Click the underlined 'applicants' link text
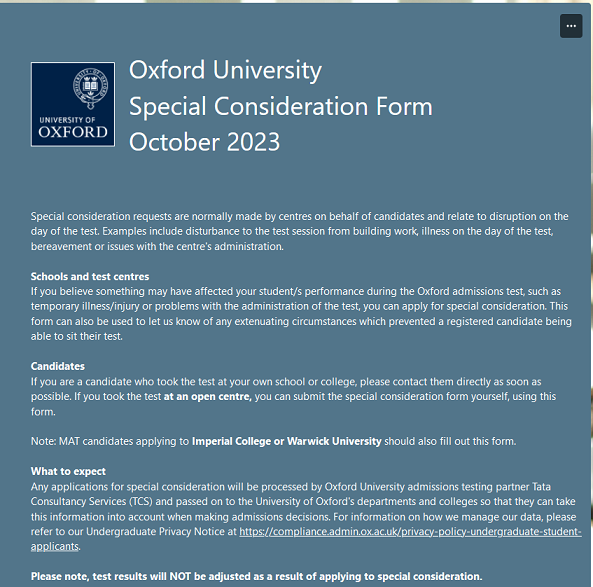Screen dimensions: 593x587 pos(55,547)
